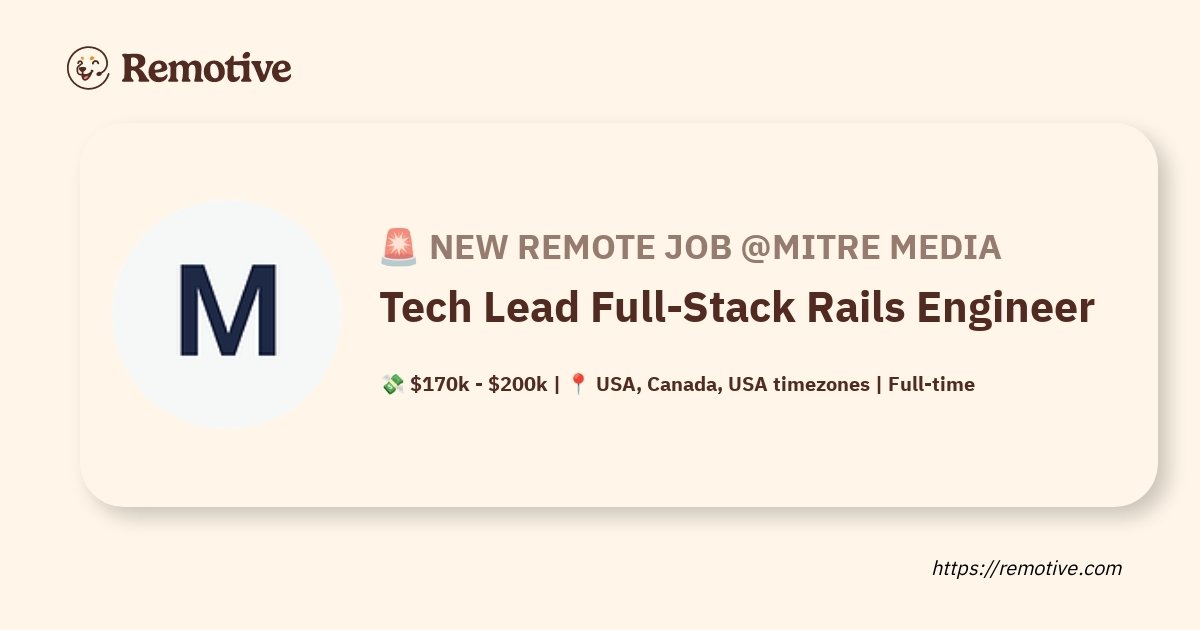1200x630 pixels.
Task: Select the "NEW REMOTE JOB" heading text
Action: tap(580, 248)
